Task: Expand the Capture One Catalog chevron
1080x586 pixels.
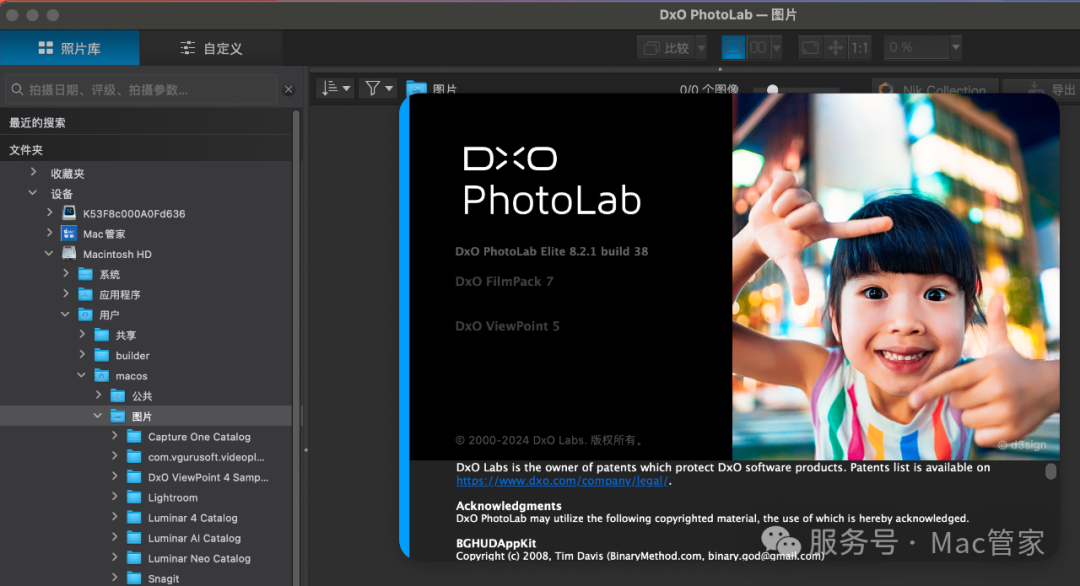Action: [x=115, y=436]
